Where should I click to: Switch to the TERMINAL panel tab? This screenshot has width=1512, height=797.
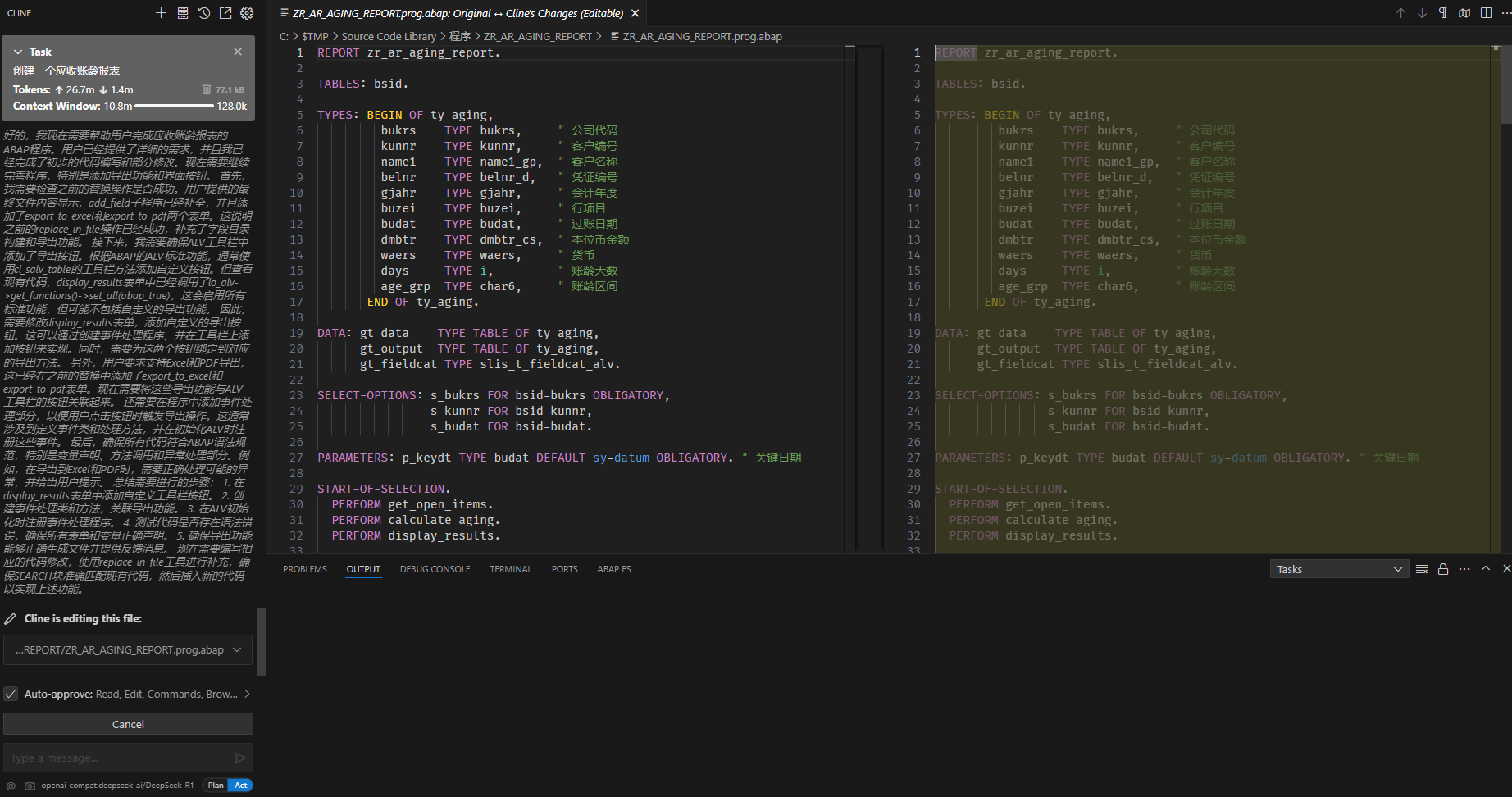pyautogui.click(x=511, y=569)
